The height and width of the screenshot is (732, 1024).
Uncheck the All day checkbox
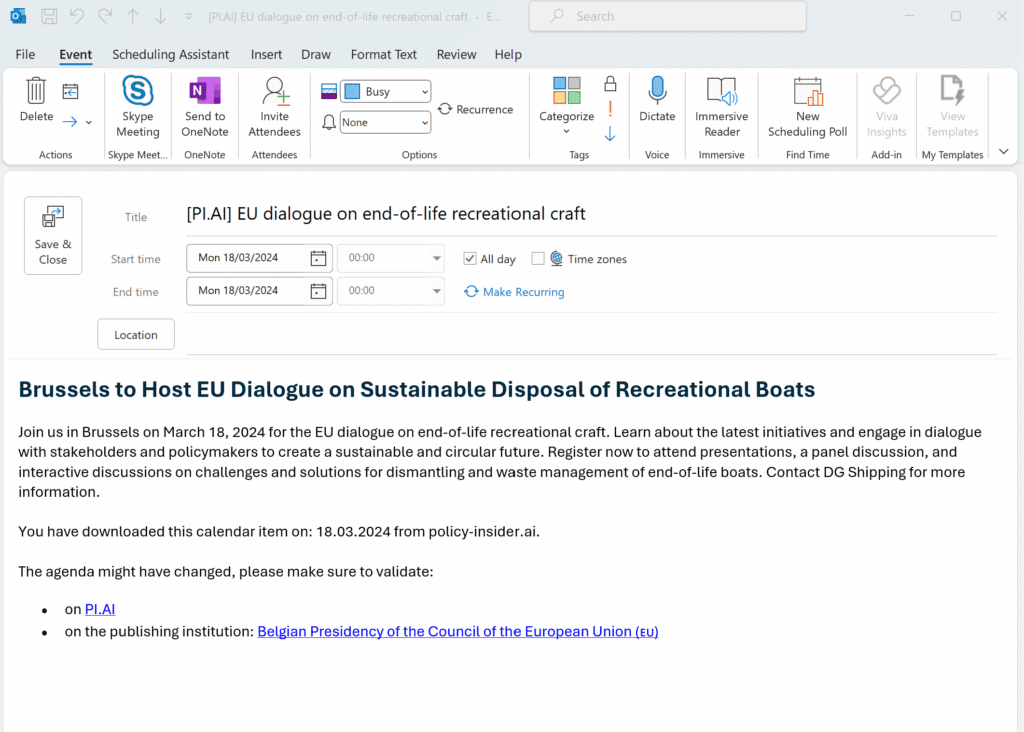tap(469, 258)
